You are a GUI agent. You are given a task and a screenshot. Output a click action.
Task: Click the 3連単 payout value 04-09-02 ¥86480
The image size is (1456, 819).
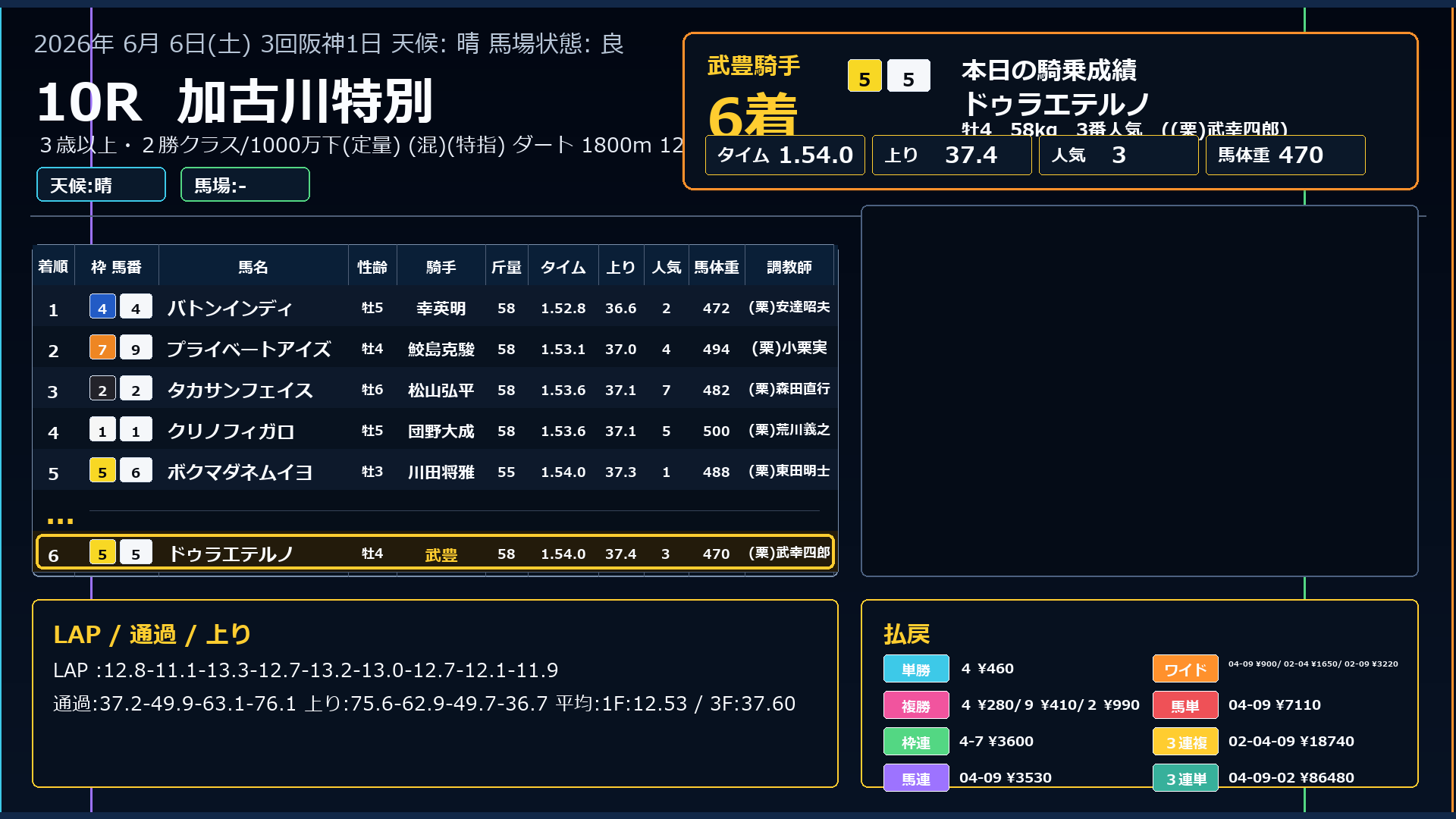pos(1291,778)
